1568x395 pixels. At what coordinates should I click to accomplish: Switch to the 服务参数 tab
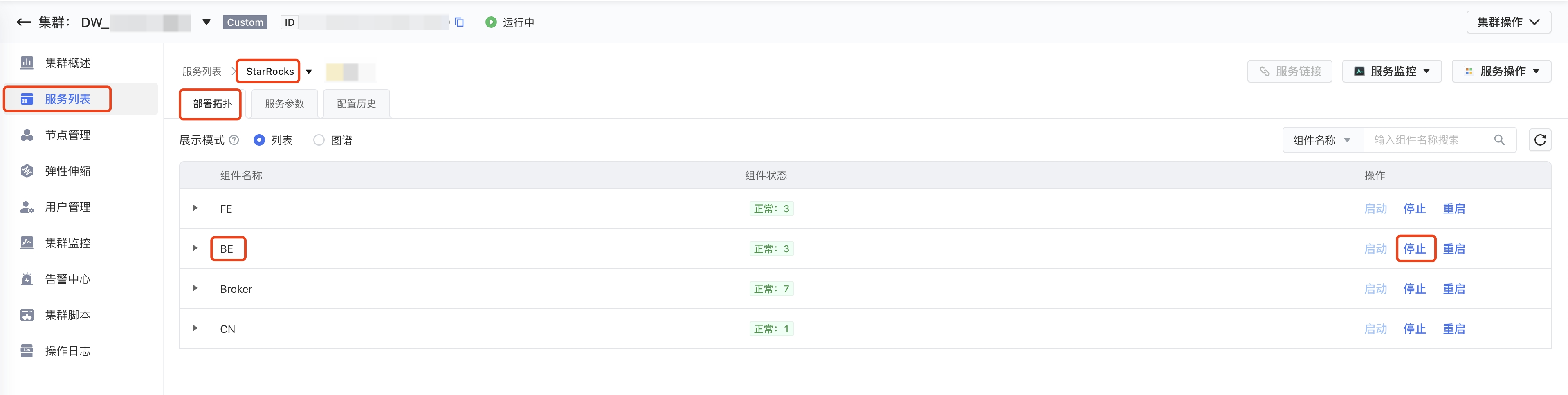284,104
